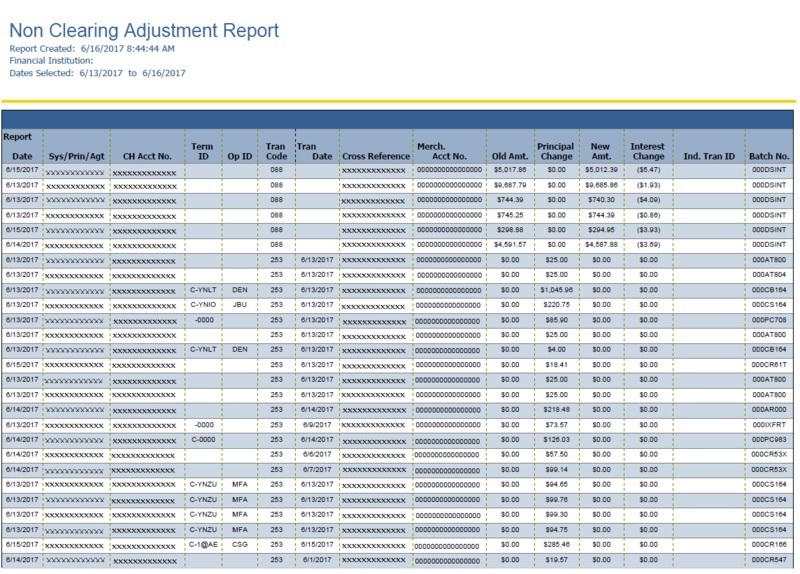Click the Interest Change column header

pos(648,151)
